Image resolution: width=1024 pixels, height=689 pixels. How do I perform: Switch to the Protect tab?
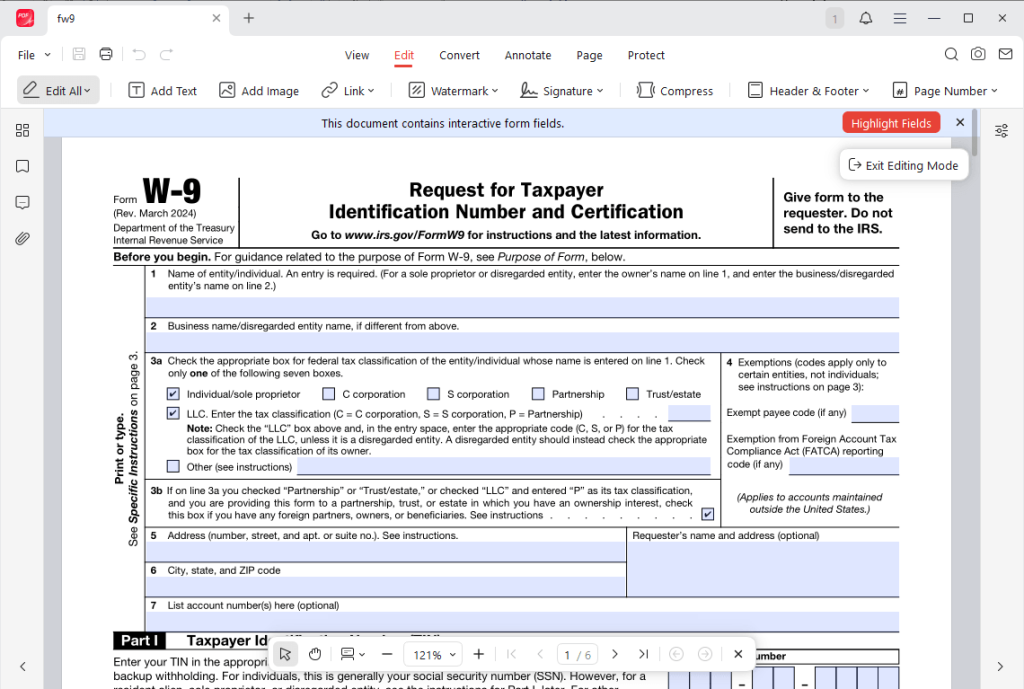(646, 56)
